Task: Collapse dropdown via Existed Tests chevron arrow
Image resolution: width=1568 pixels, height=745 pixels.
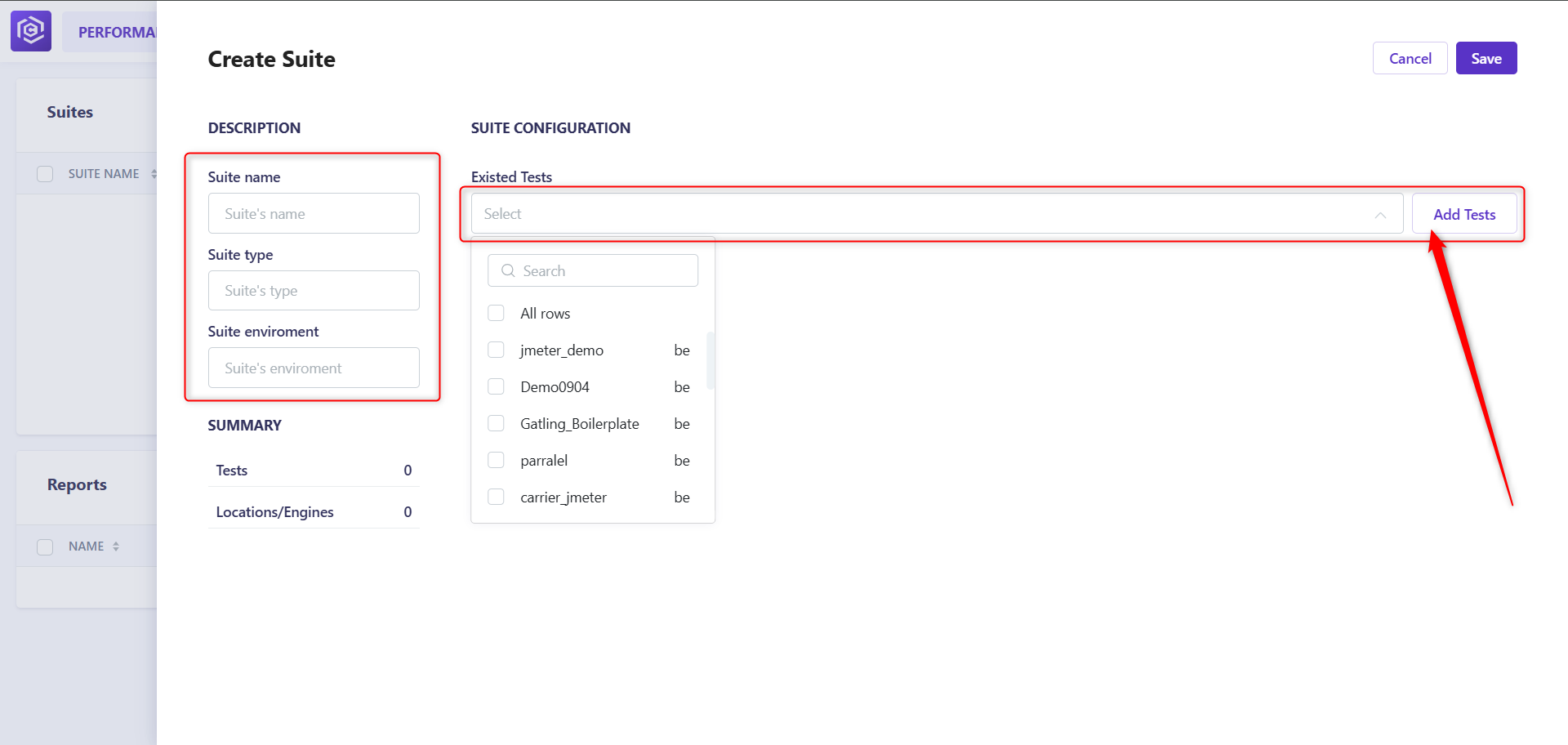Action: point(1380,215)
